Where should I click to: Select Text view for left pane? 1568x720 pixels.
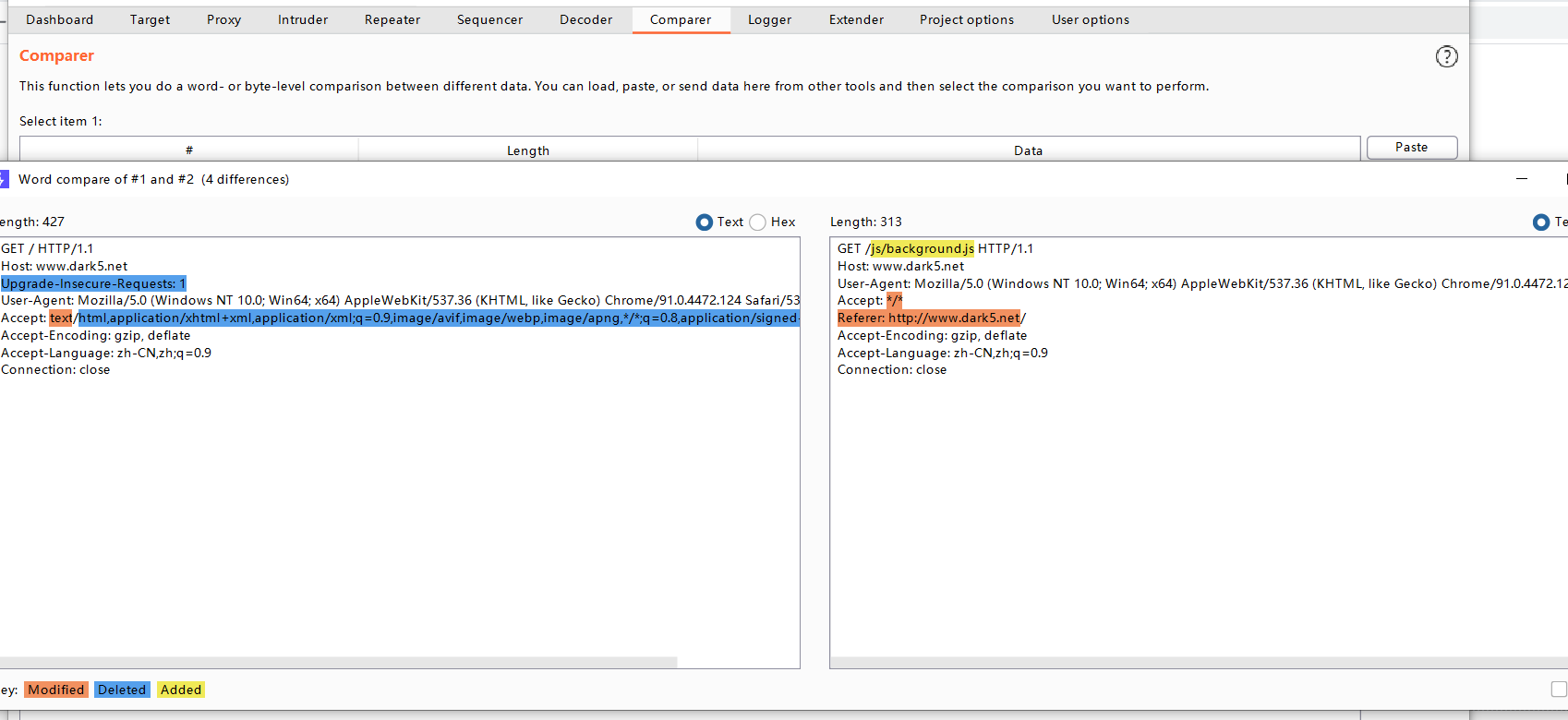tap(705, 222)
